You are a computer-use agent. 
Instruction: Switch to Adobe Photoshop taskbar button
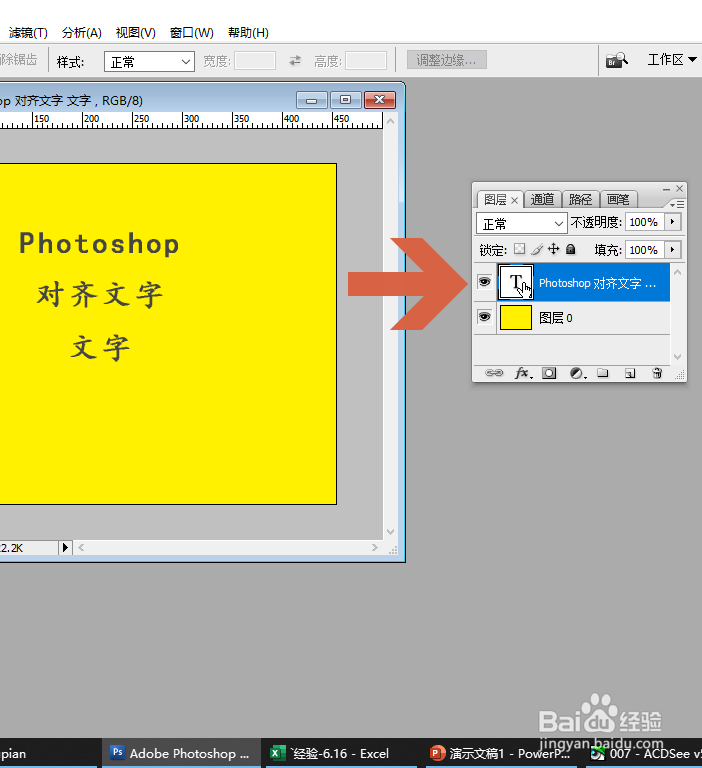tap(181, 753)
